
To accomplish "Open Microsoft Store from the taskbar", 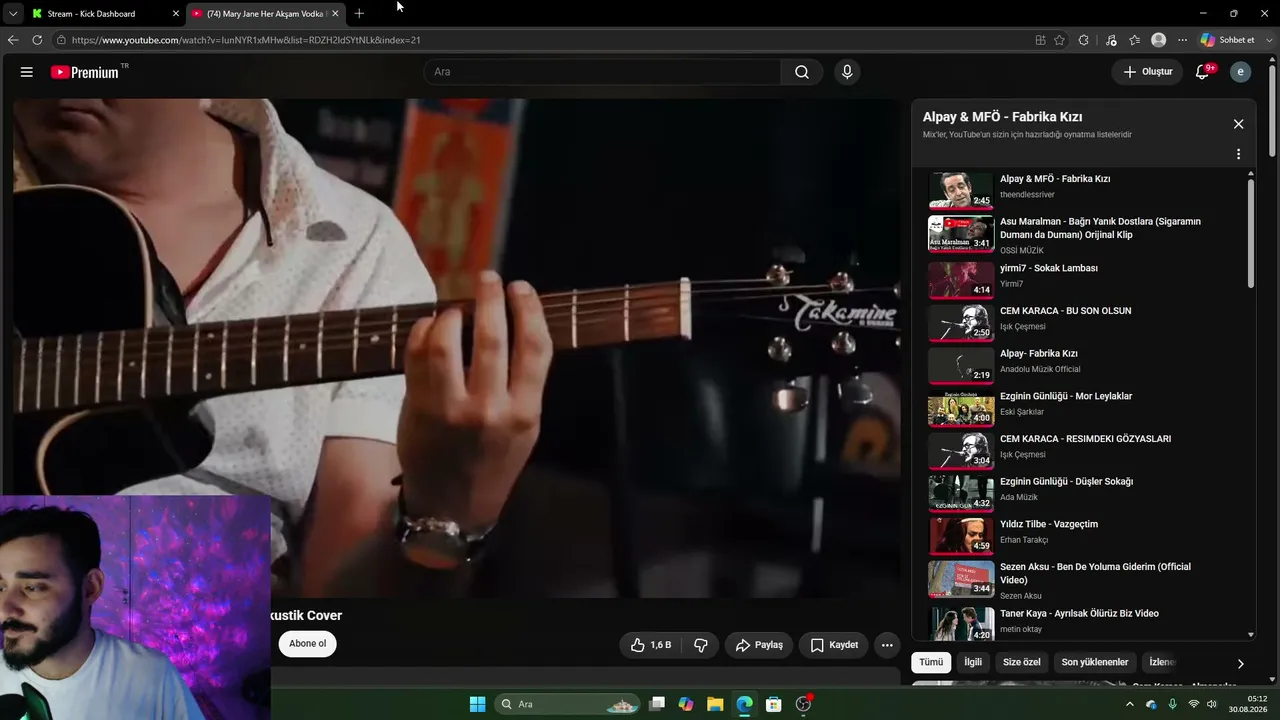I will [773, 704].
